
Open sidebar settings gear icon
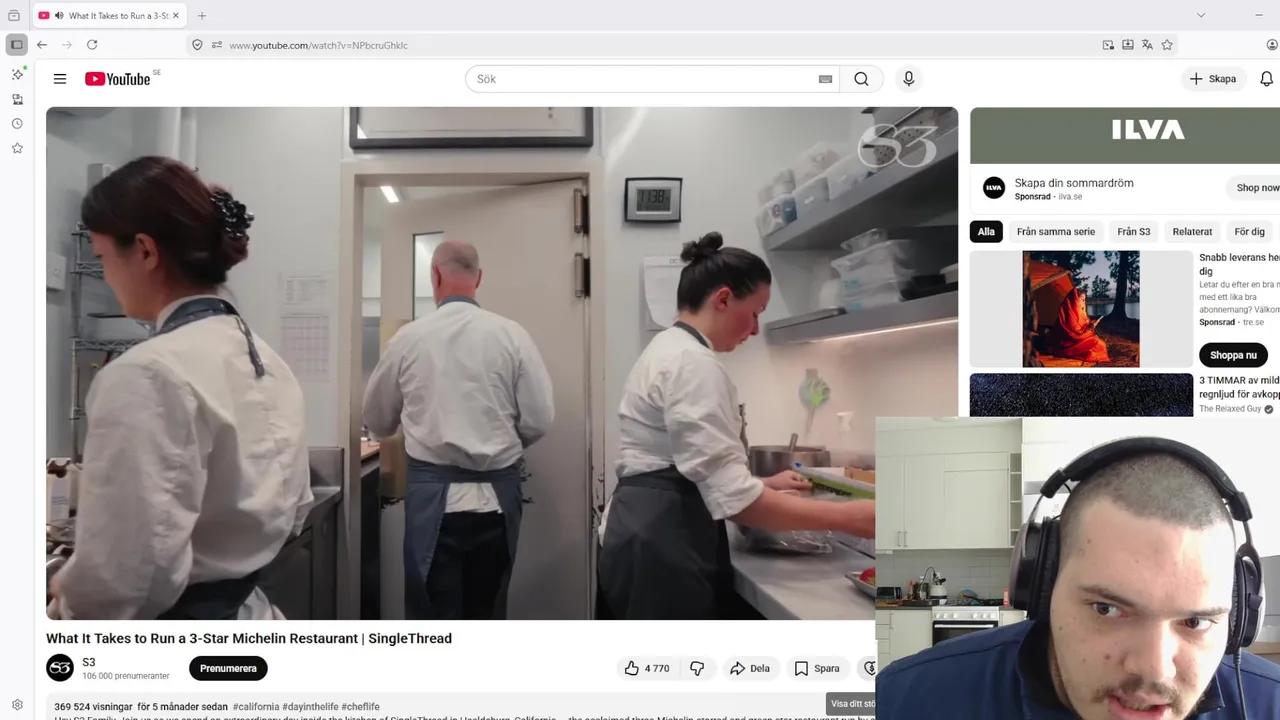(17, 705)
